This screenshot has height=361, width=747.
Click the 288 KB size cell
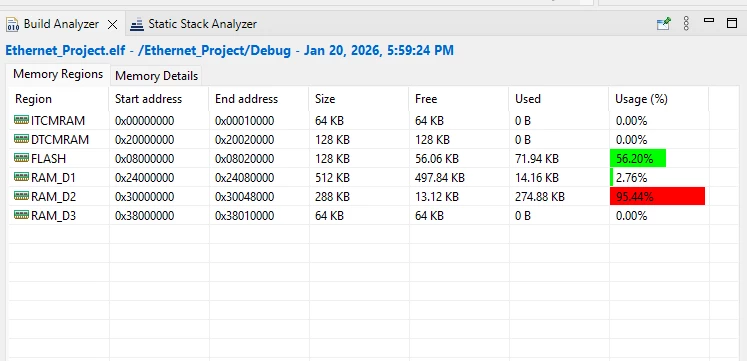tap(332, 197)
